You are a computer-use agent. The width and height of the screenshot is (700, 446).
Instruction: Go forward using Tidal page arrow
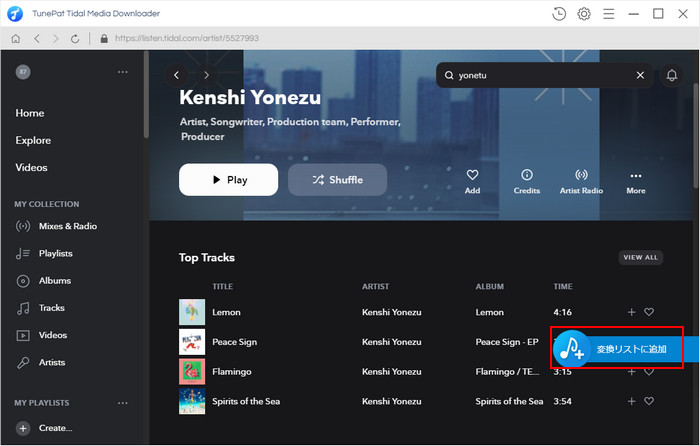(206, 75)
